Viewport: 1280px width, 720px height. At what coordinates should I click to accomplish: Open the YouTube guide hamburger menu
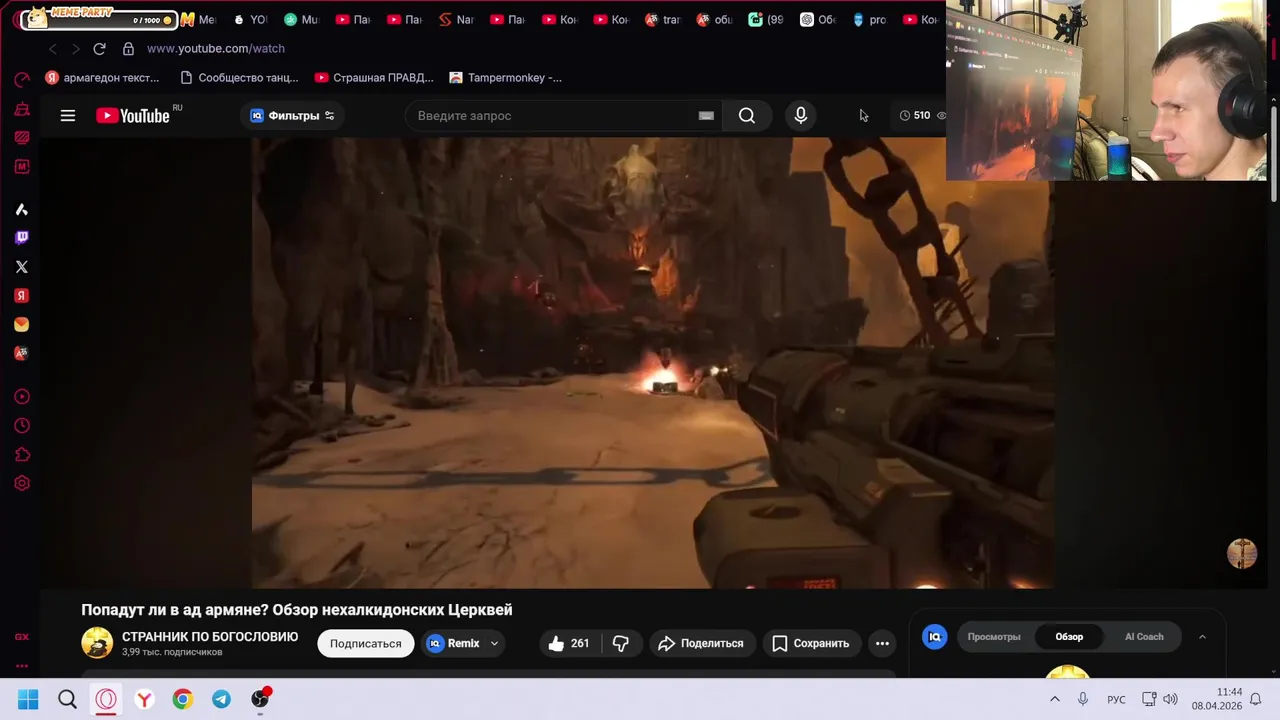click(68, 116)
